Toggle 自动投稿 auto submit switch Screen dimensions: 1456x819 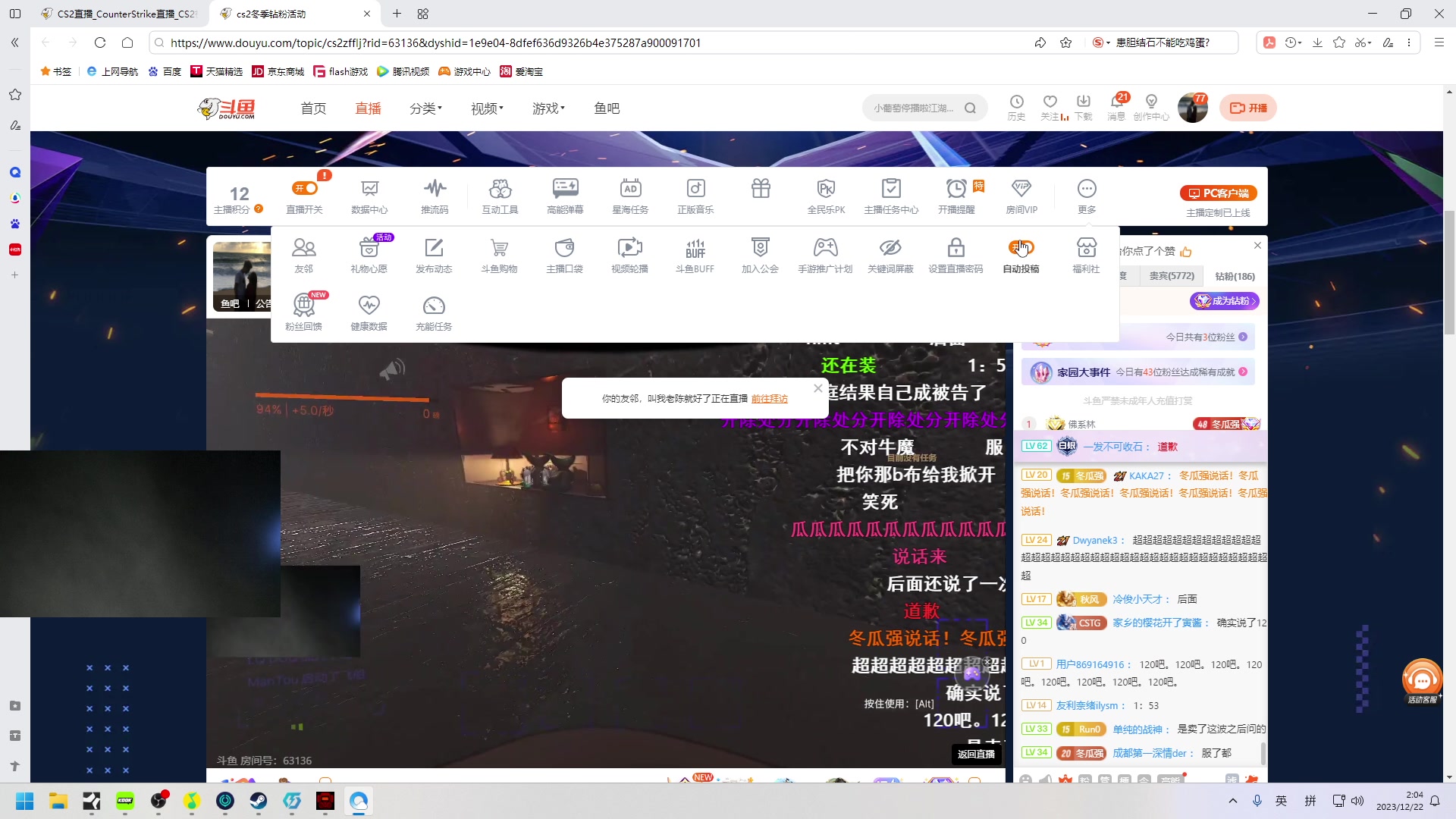[1021, 247]
